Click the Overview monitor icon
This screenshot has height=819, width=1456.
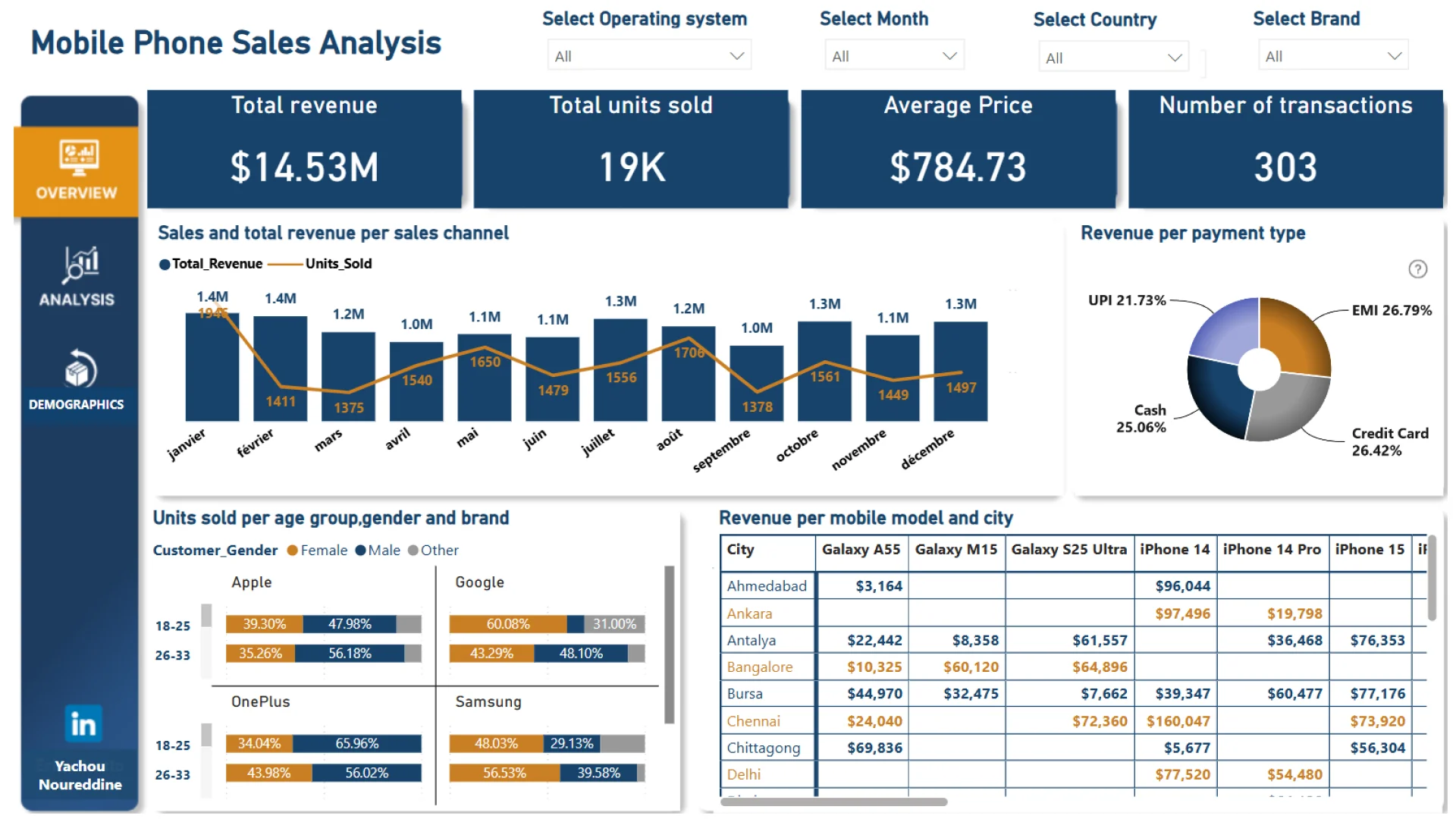(x=79, y=158)
